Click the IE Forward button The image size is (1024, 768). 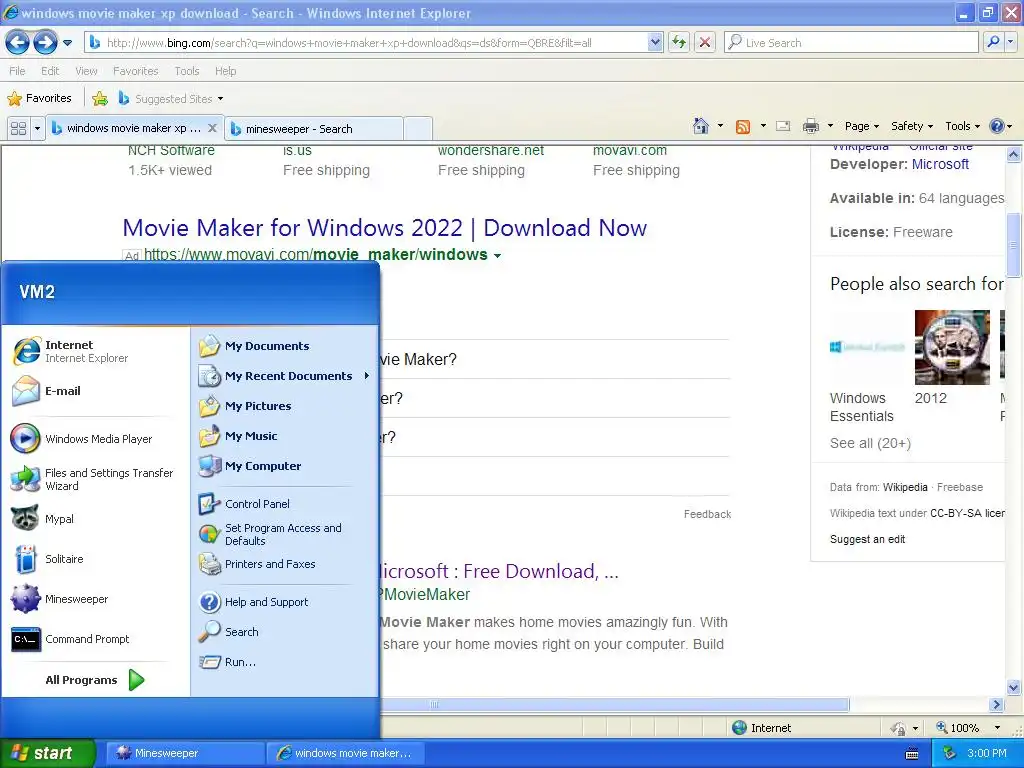click(44, 43)
